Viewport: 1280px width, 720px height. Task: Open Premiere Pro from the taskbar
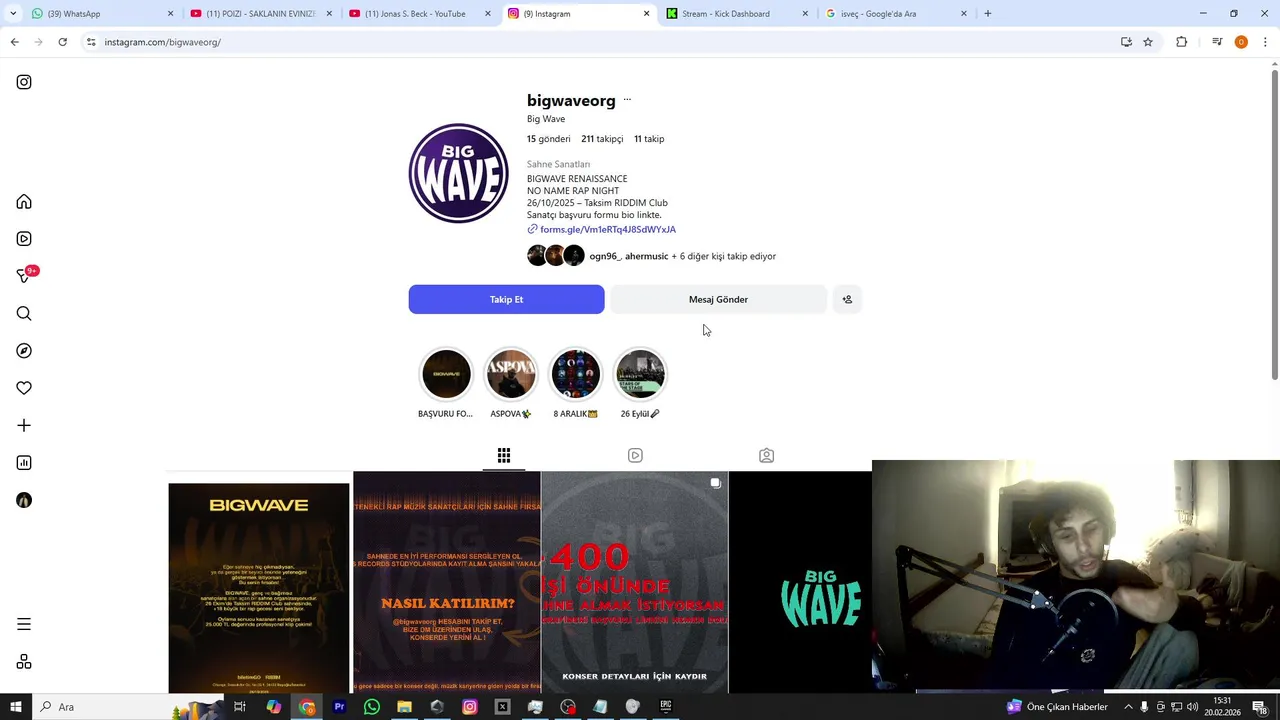click(x=339, y=707)
